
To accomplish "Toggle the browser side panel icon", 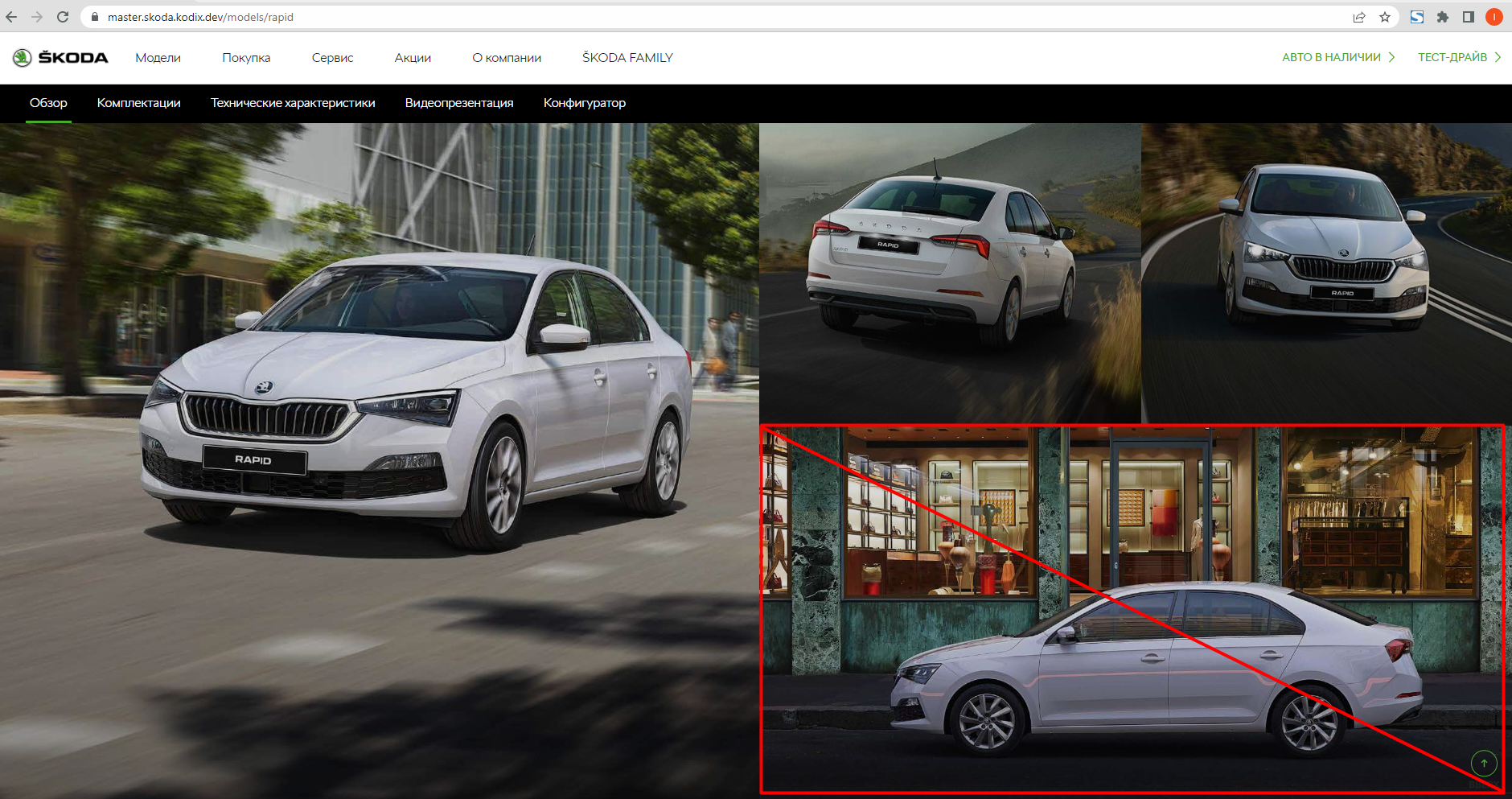I will click(1469, 17).
